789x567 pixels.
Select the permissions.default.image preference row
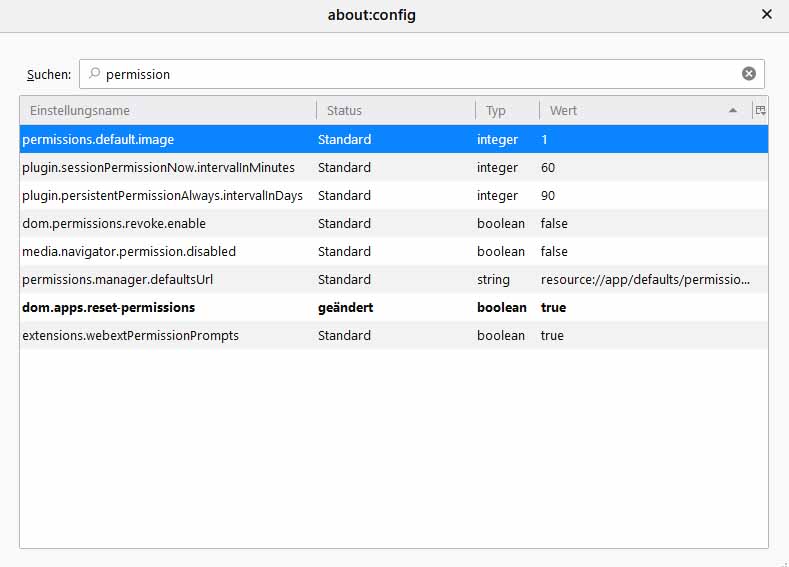[x=394, y=139]
